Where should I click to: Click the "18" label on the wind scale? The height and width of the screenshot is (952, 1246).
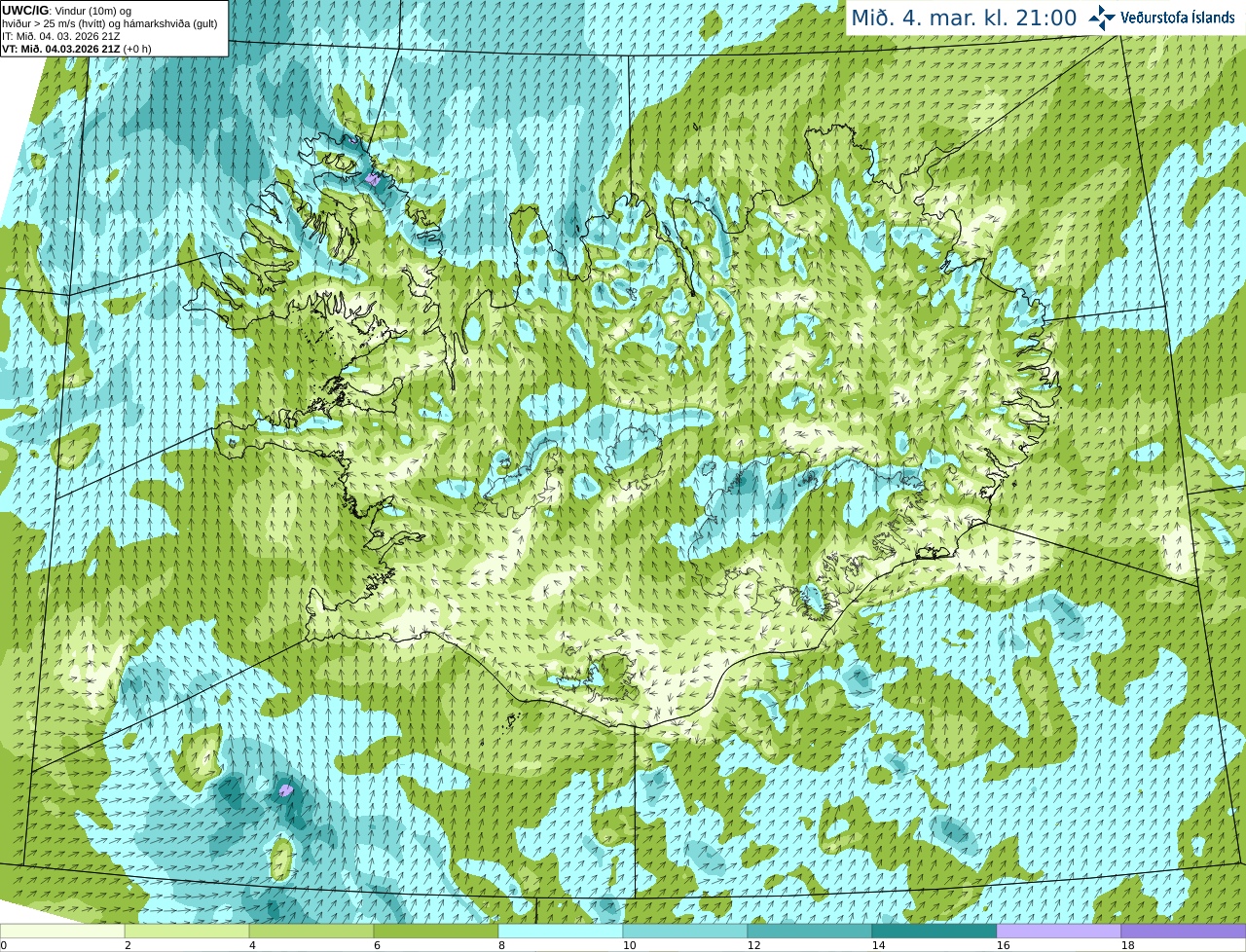pyautogui.click(x=1128, y=945)
